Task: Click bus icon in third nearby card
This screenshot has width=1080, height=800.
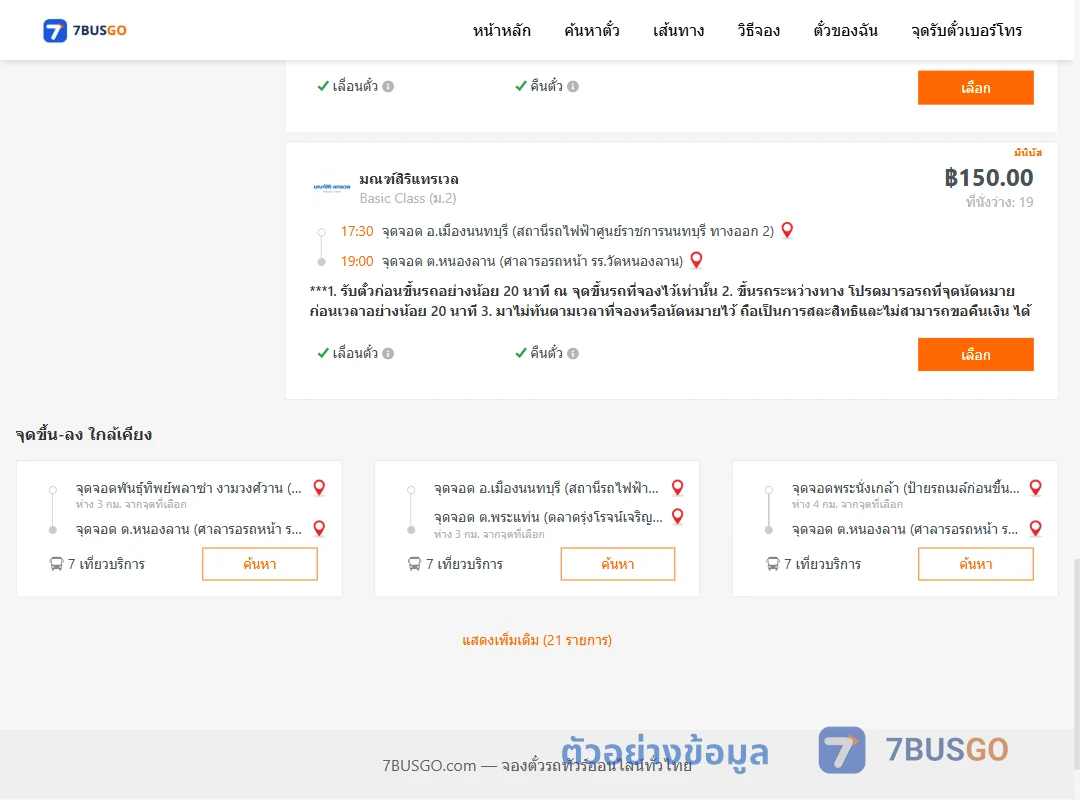Action: [x=773, y=564]
